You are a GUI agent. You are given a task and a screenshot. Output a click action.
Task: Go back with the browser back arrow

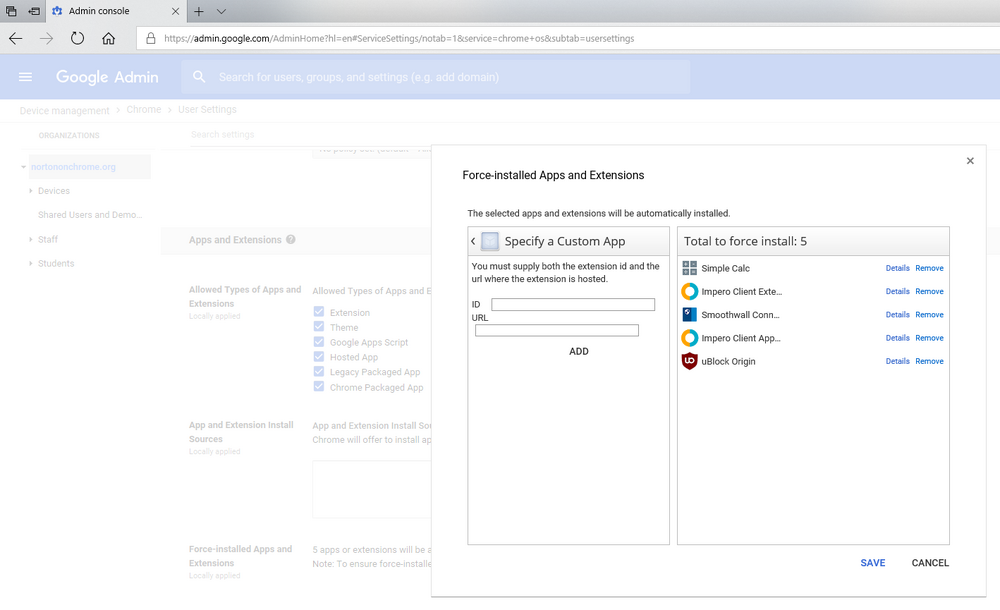click(15, 38)
